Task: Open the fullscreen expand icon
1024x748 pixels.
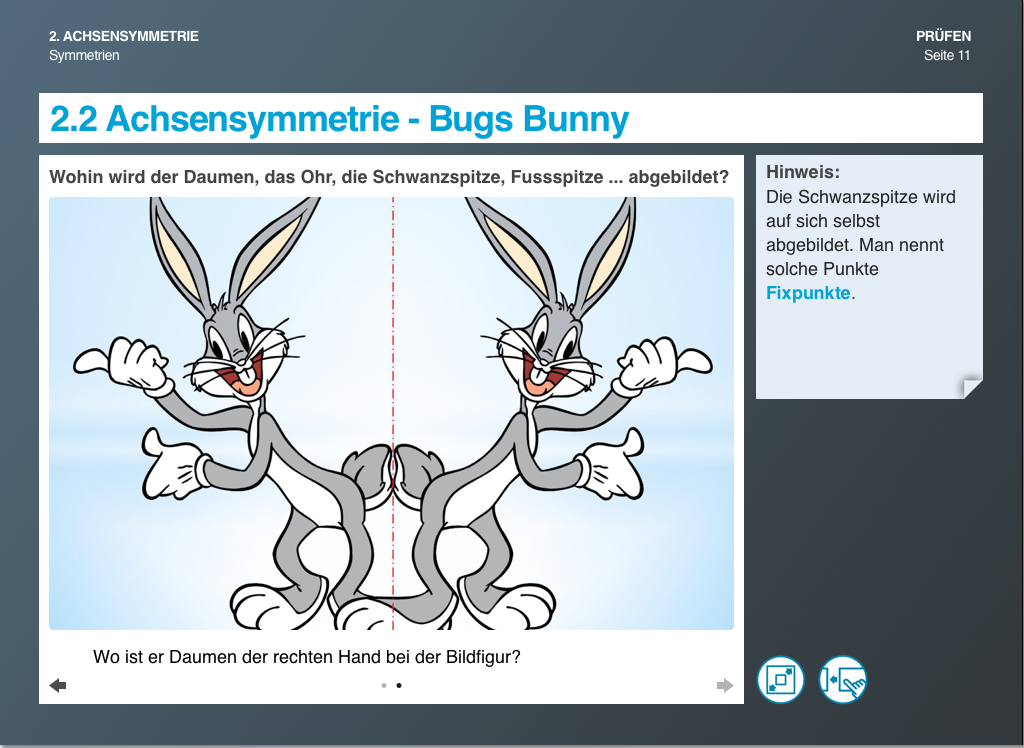Action: [x=780, y=680]
